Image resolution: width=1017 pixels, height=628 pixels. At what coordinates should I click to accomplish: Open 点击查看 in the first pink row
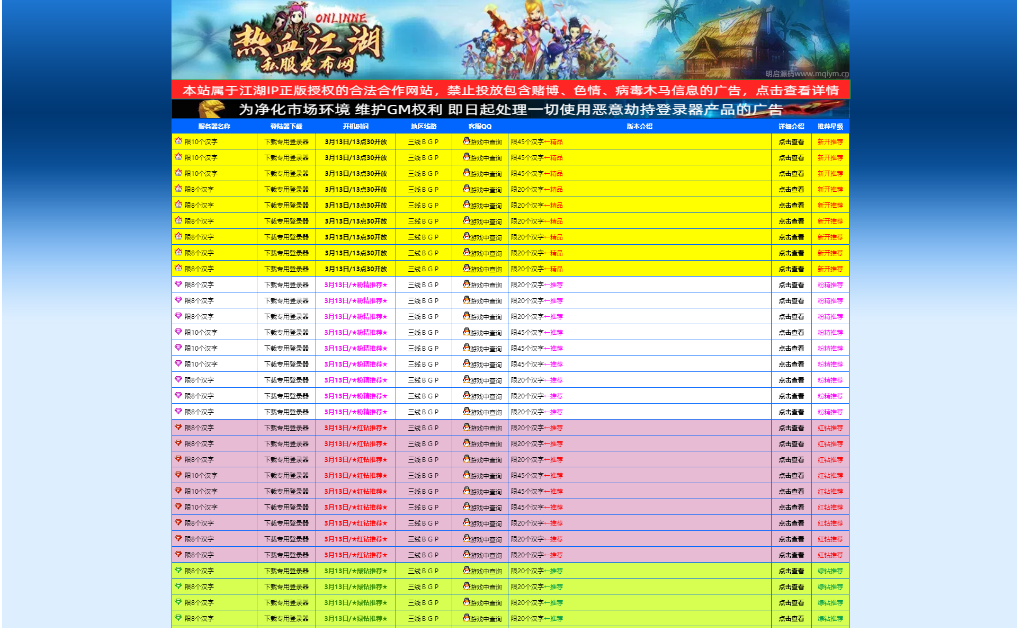[791, 428]
